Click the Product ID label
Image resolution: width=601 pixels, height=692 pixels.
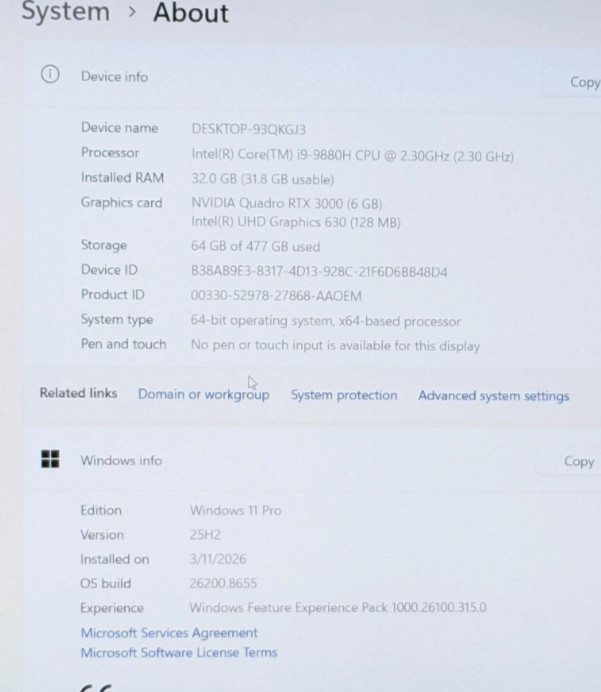pos(113,294)
